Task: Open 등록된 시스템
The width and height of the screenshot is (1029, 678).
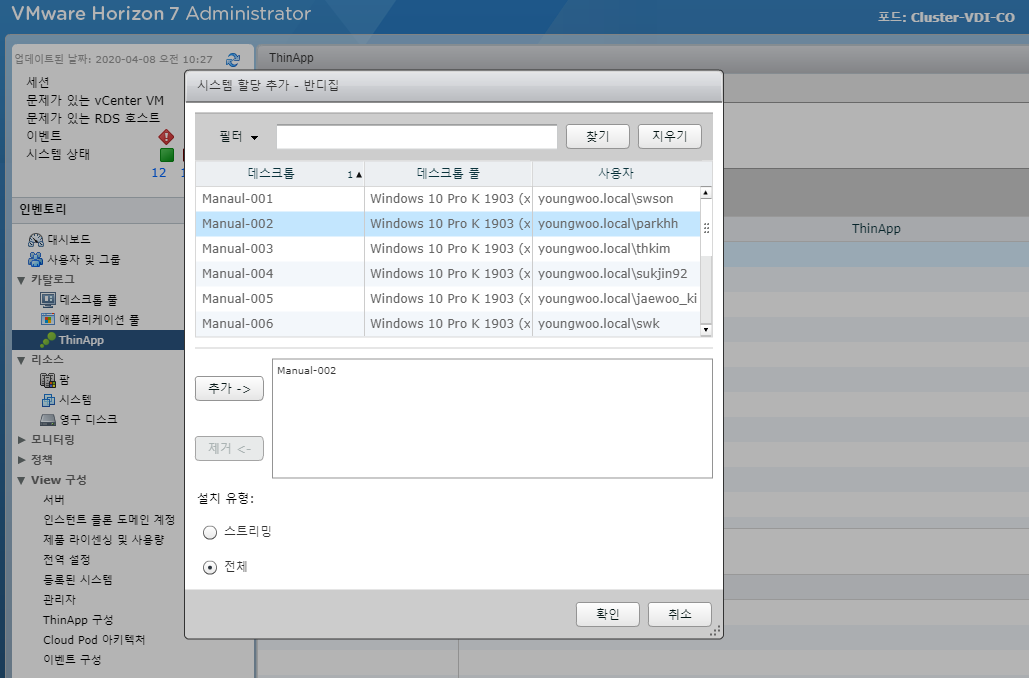Action: point(77,580)
